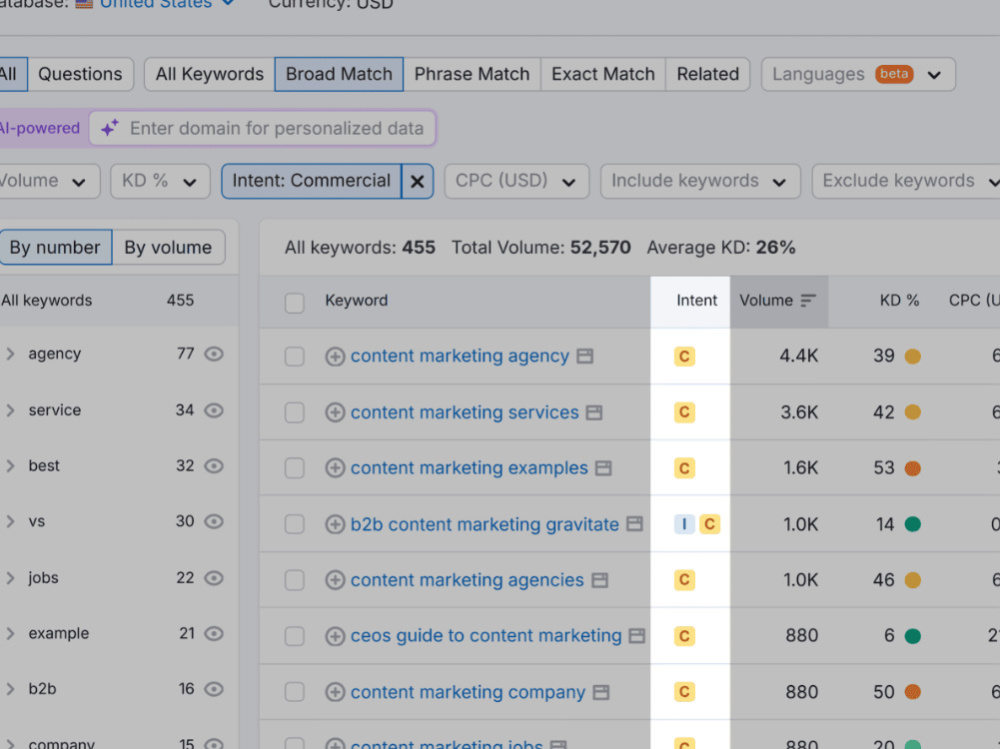Add 'content marketing agency' keyword via plus icon
Screen dimensions: 1000x749
[x=335, y=356]
